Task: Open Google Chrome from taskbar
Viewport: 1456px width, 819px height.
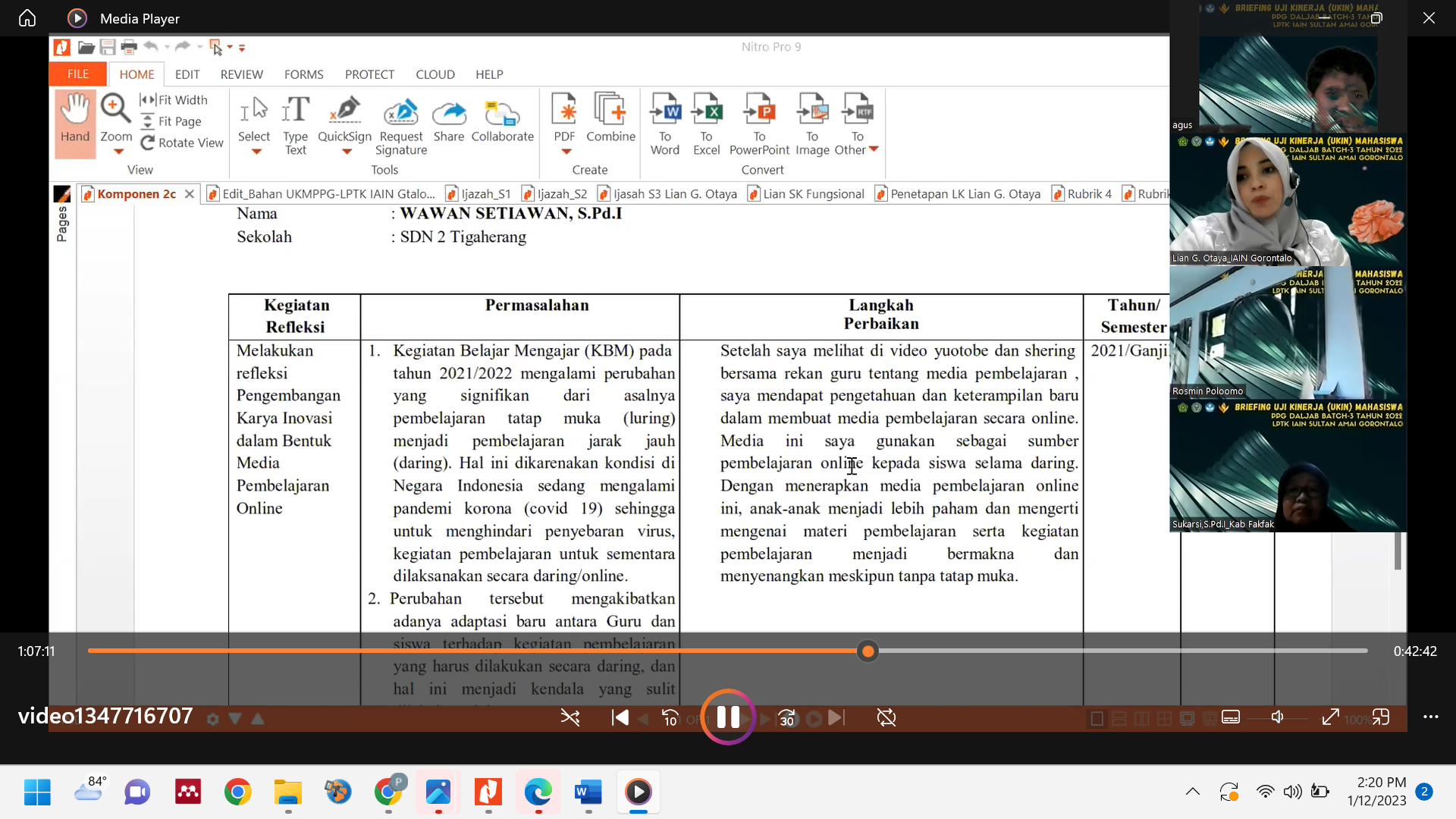Action: coord(238,792)
